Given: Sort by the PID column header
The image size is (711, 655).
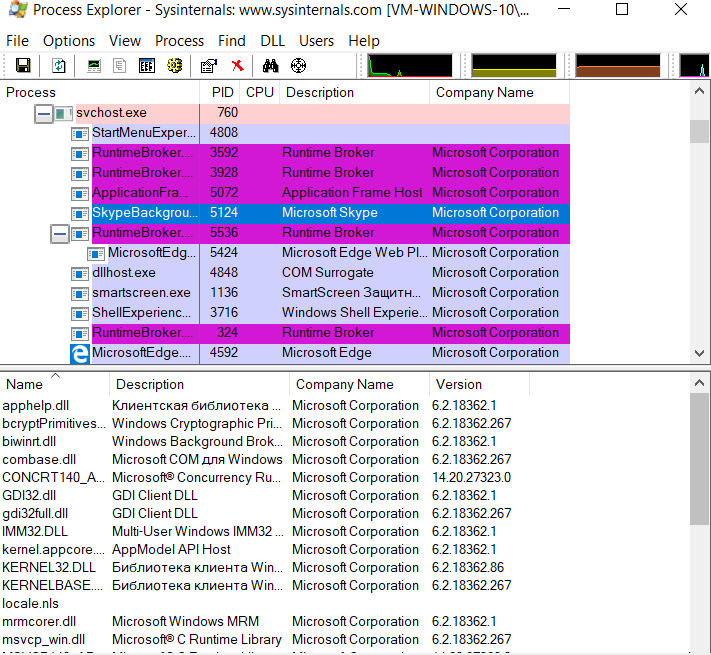Looking at the screenshot, I should point(220,92).
